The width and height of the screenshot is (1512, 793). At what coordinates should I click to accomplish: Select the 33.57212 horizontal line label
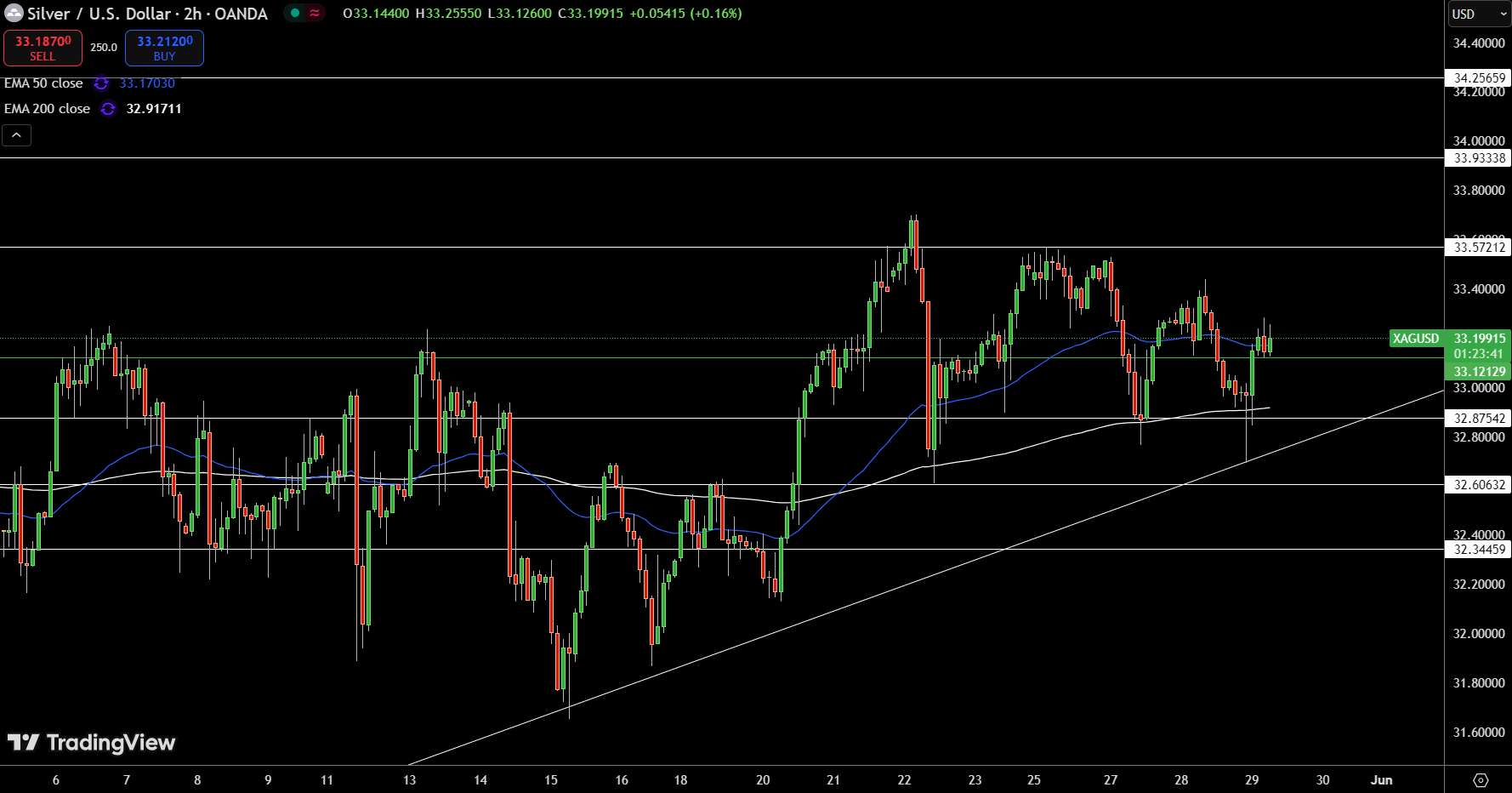pyautogui.click(x=1479, y=248)
